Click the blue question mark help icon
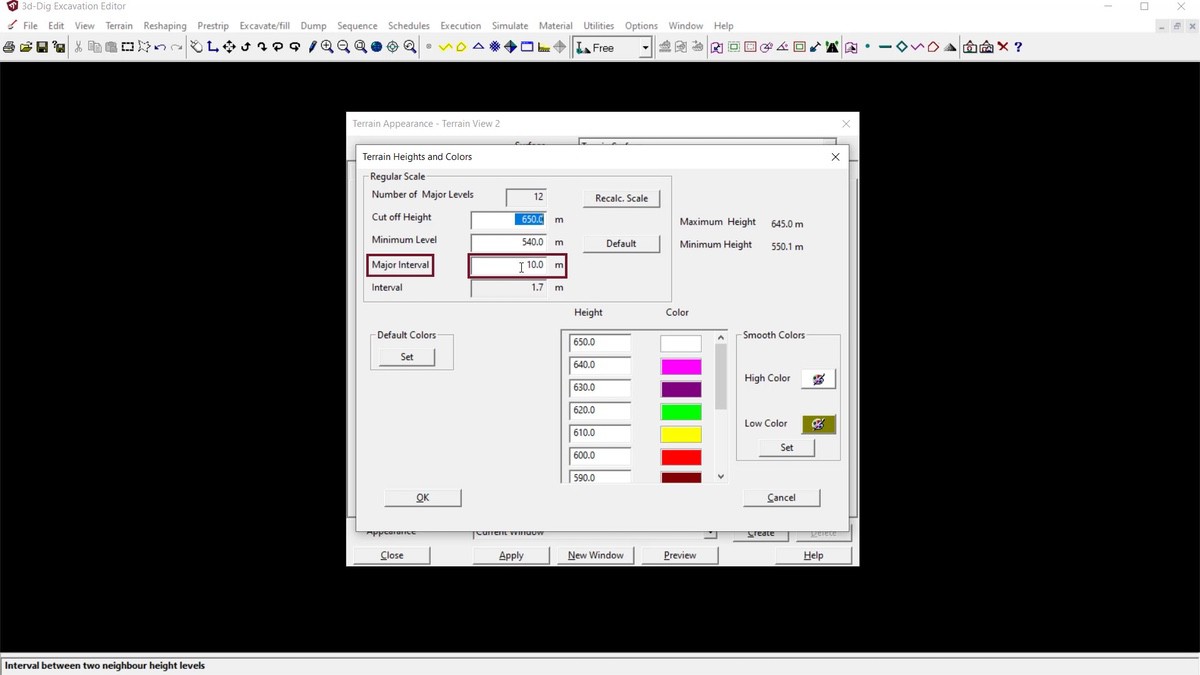This screenshot has height=675, width=1200. click(x=1018, y=47)
